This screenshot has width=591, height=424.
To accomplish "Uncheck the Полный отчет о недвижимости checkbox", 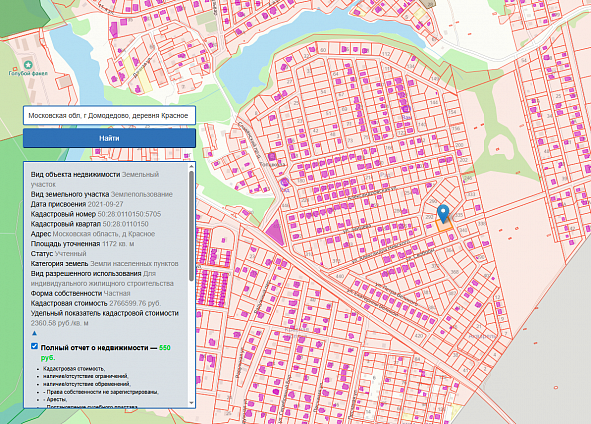I will coord(34,346).
